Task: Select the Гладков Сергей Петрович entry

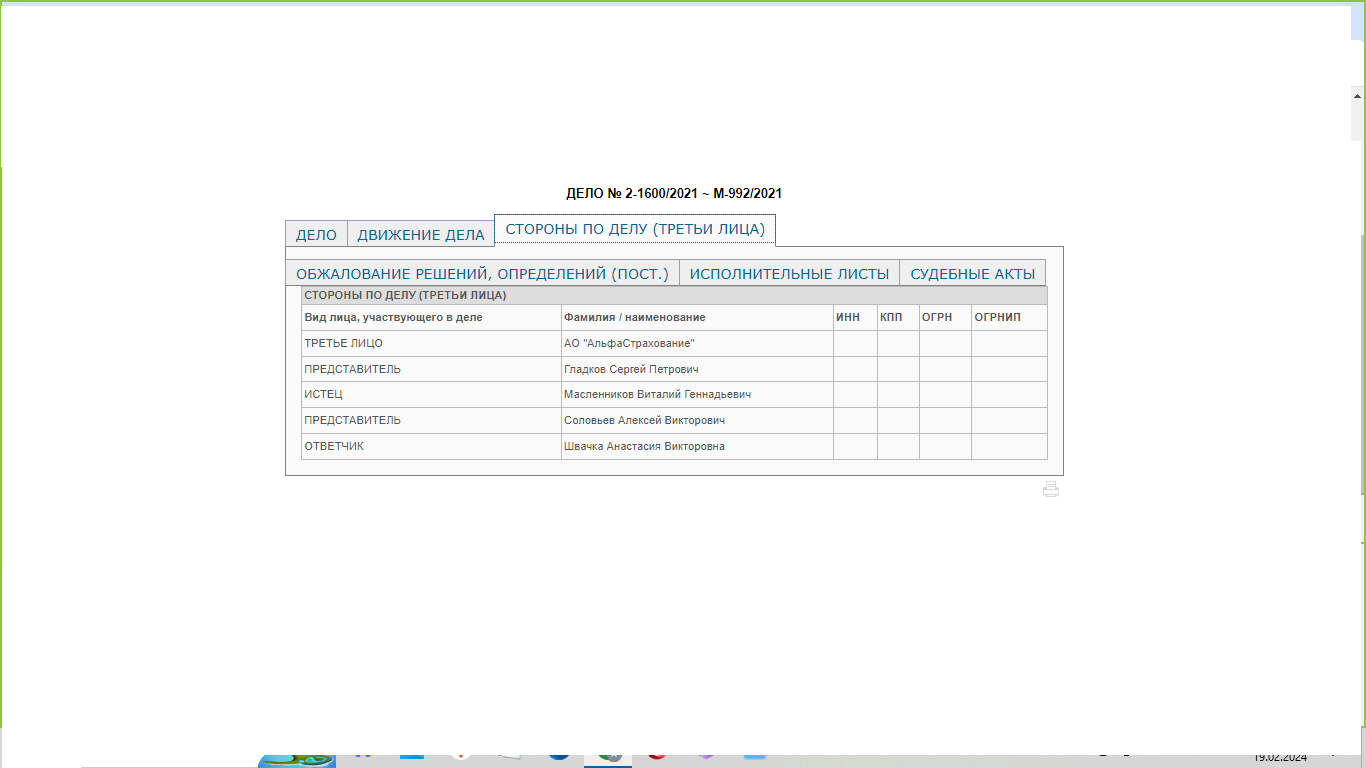Action: tap(630, 370)
